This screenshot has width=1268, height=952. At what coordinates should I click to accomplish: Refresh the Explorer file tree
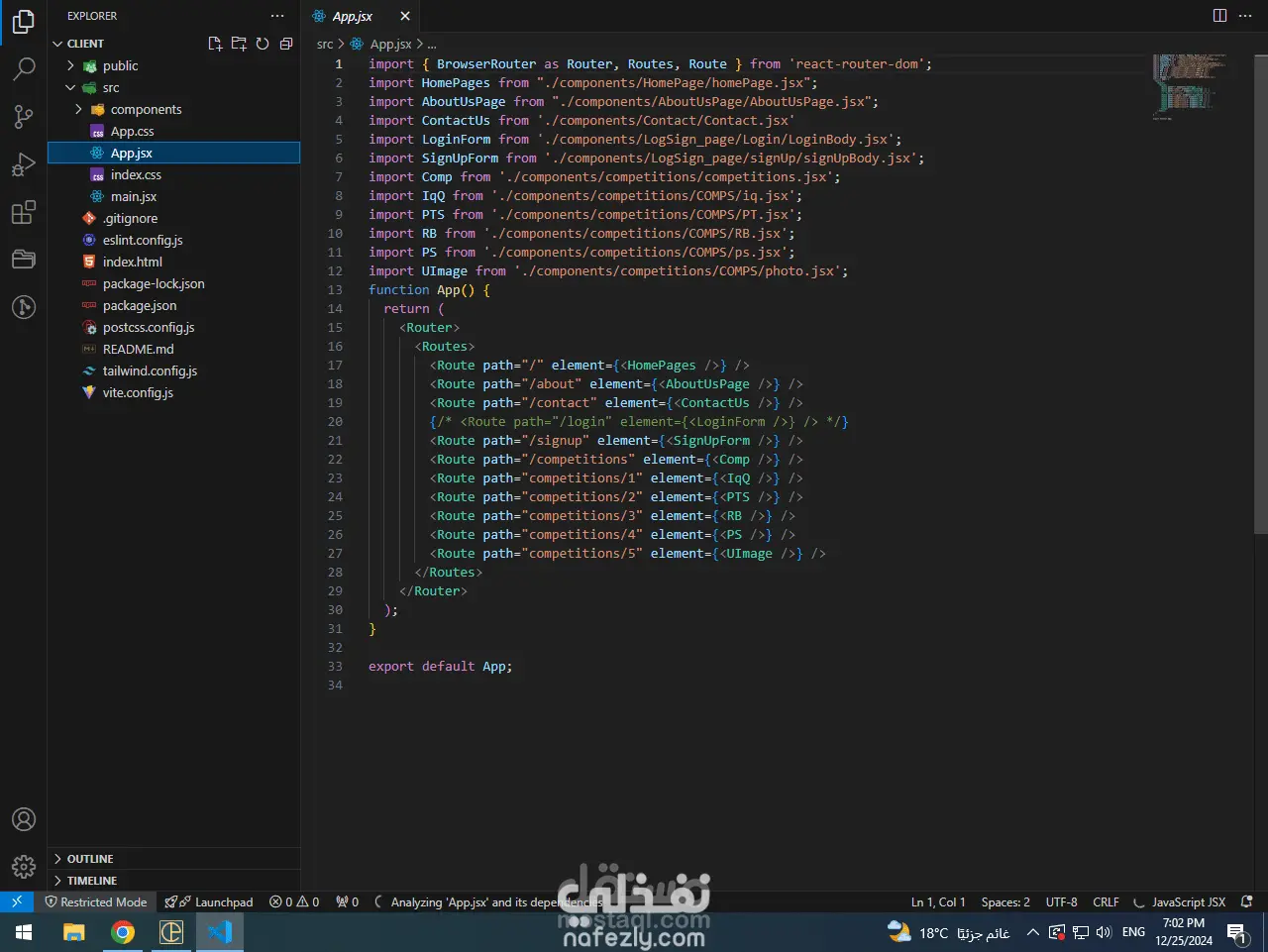(263, 44)
